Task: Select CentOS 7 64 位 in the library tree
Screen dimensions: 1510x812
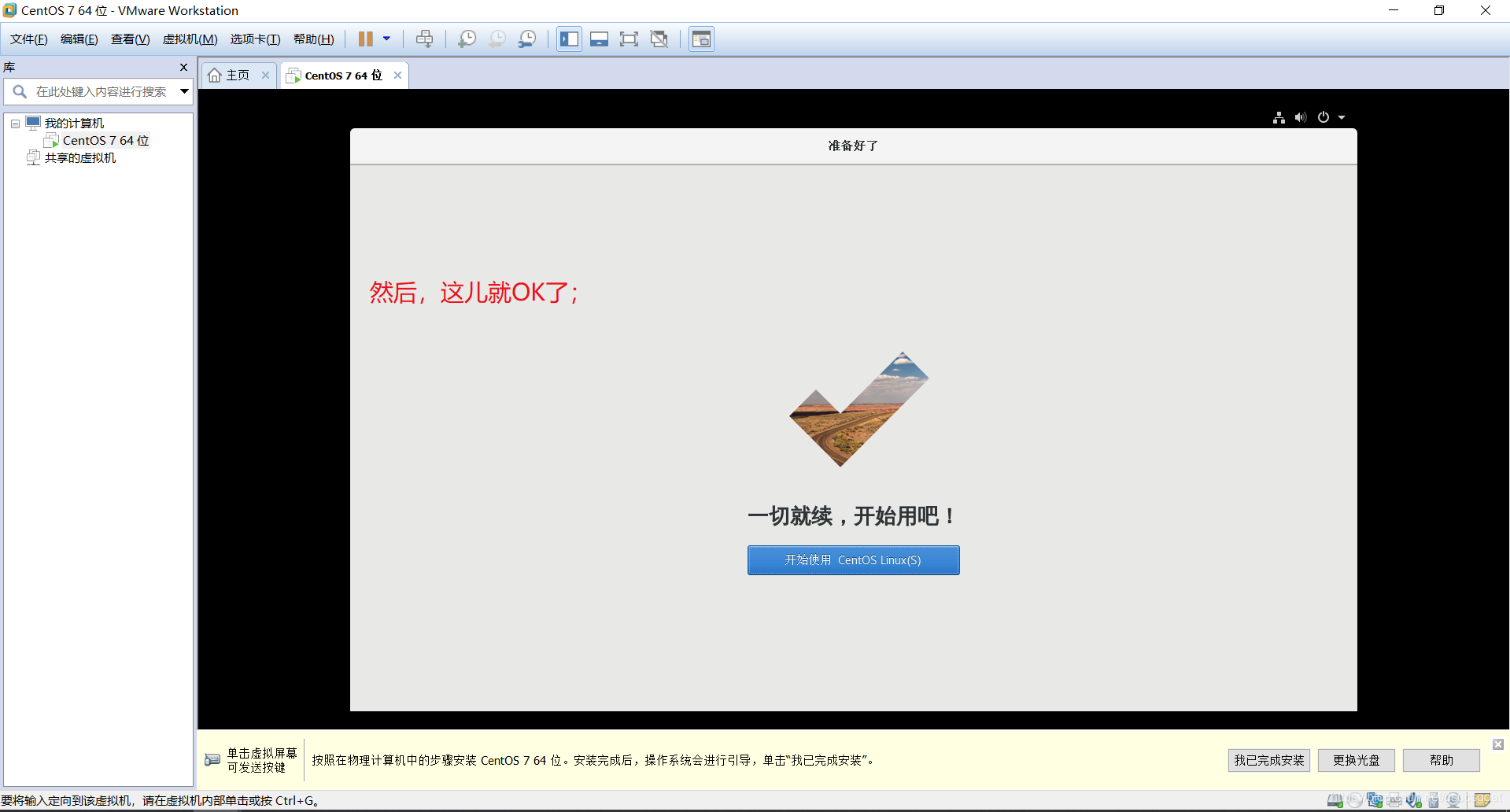Action: pos(105,141)
